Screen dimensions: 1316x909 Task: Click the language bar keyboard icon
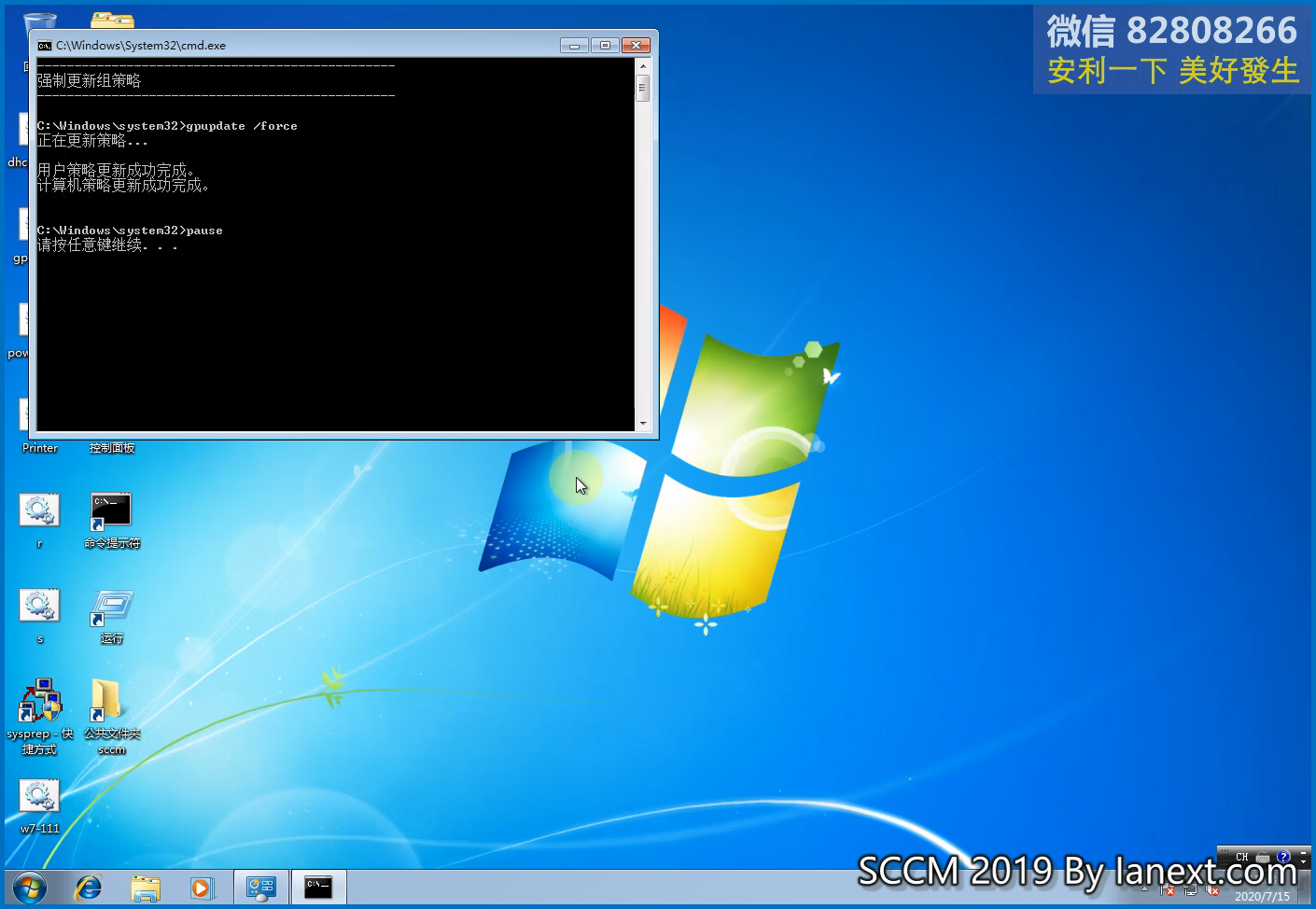(1263, 857)
